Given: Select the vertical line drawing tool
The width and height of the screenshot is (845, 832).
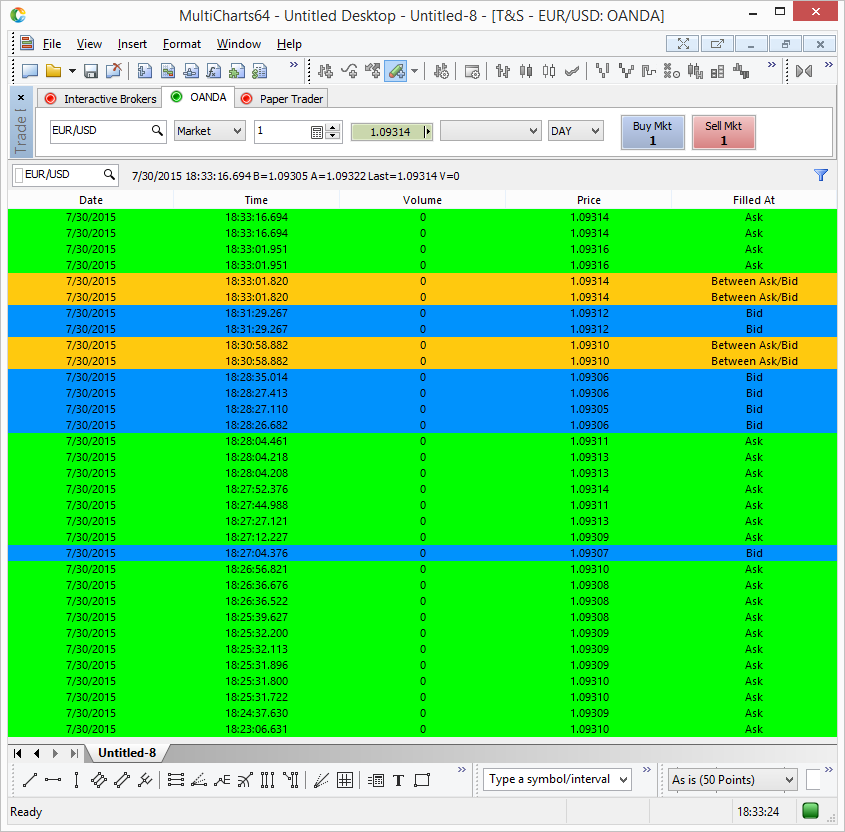Looking at the screenshot, I should tap(77, 780).
